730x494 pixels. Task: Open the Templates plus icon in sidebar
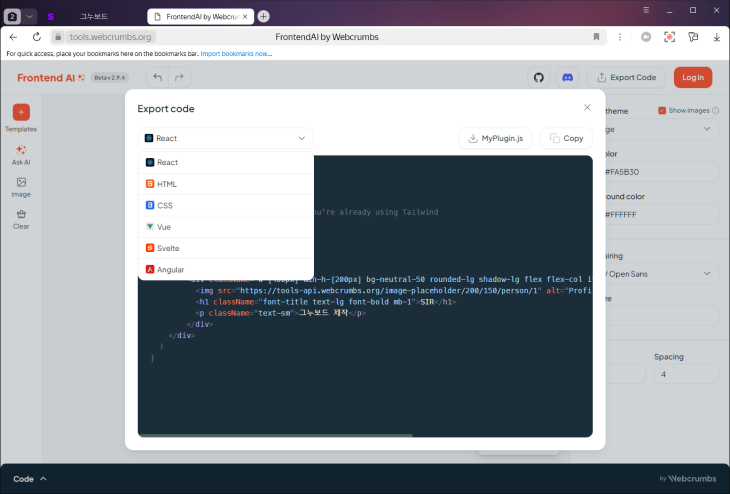[21, 112]
